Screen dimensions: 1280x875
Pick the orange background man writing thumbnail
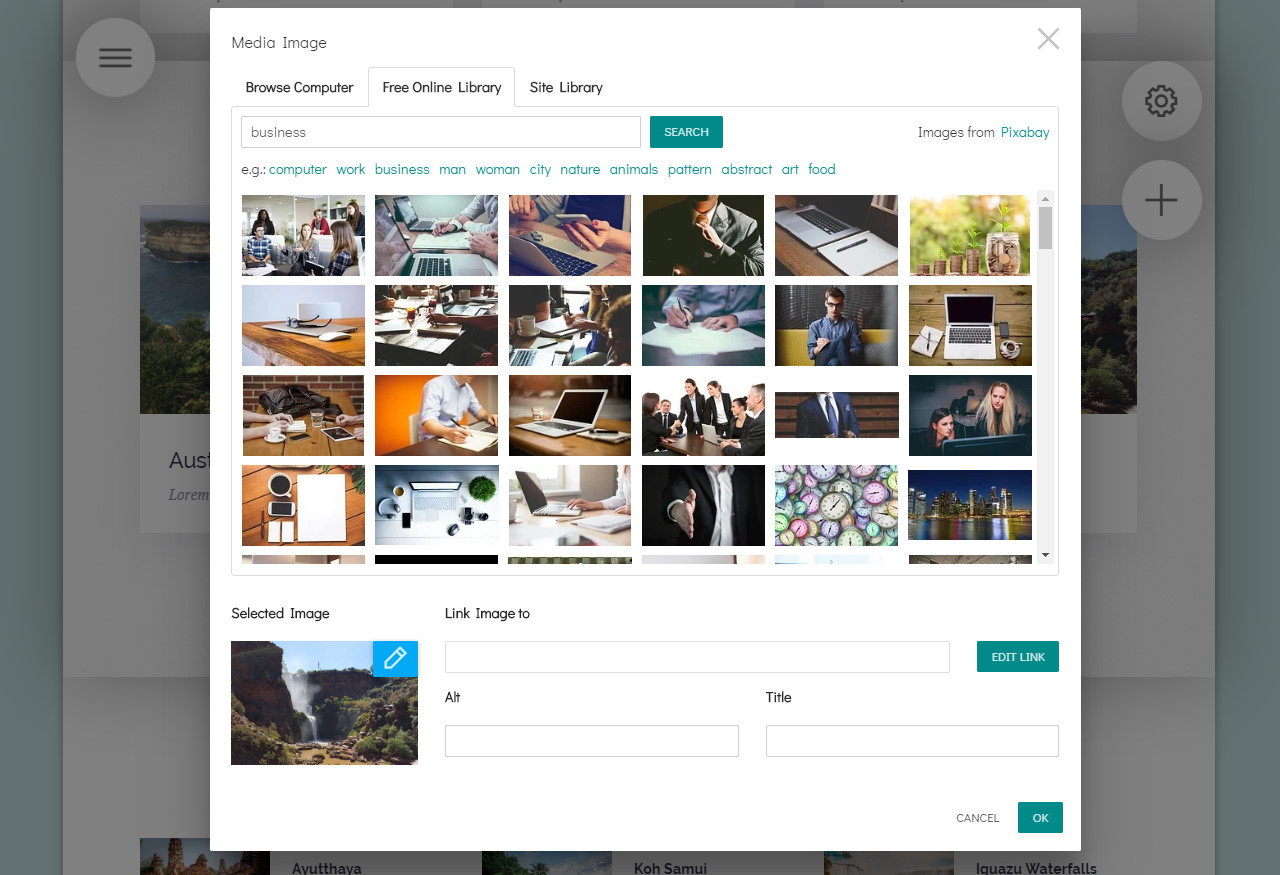436,415
